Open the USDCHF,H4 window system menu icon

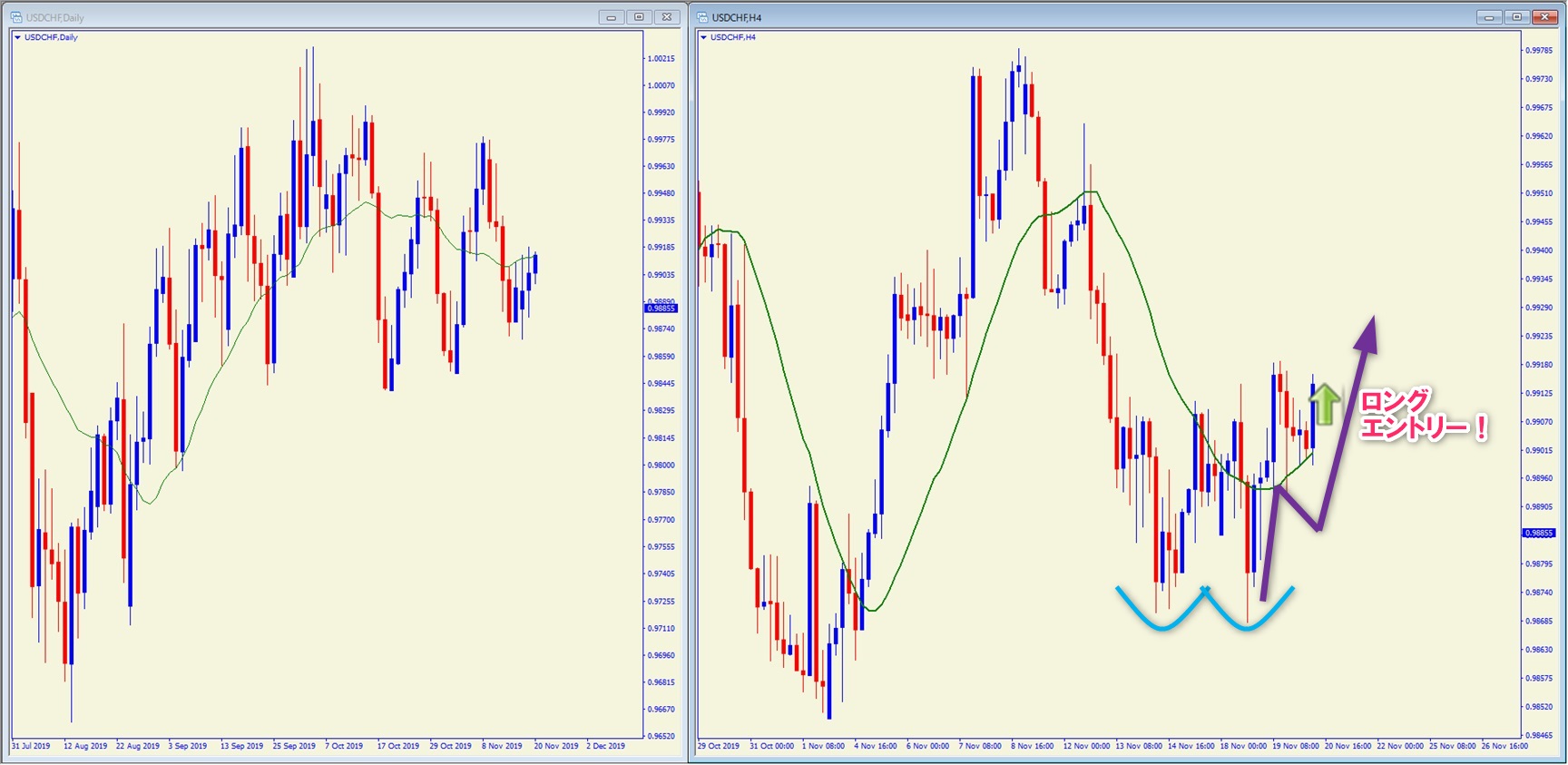702,17
